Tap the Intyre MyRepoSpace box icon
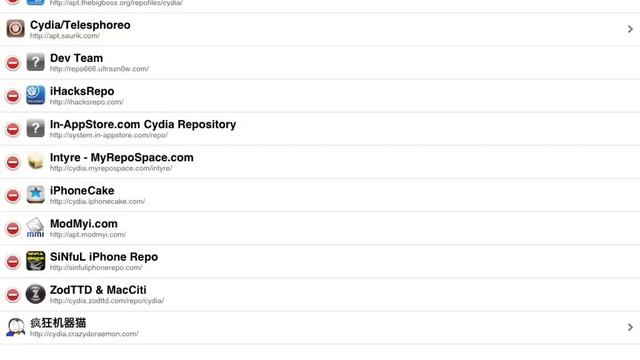The height and width of the screenshot is (360, 640). point(36,161)
